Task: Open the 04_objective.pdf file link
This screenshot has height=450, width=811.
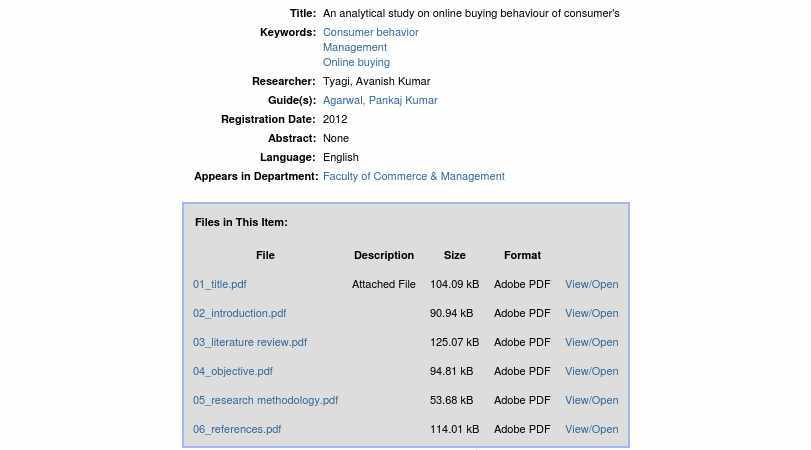Action: coord(232,371)
